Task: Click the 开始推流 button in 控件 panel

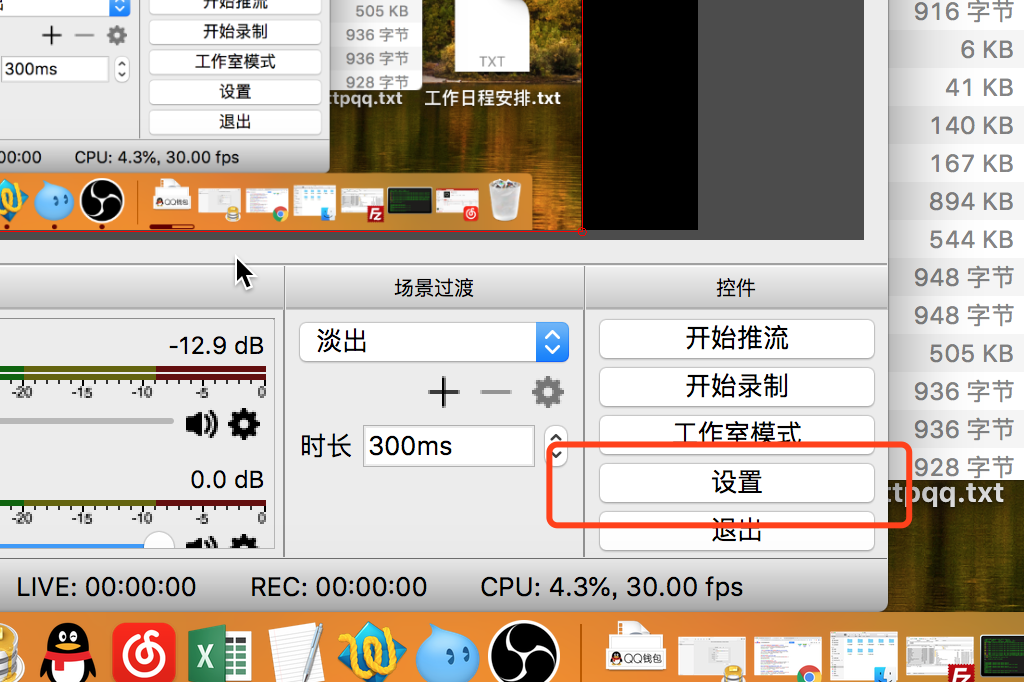Action: 737,338
